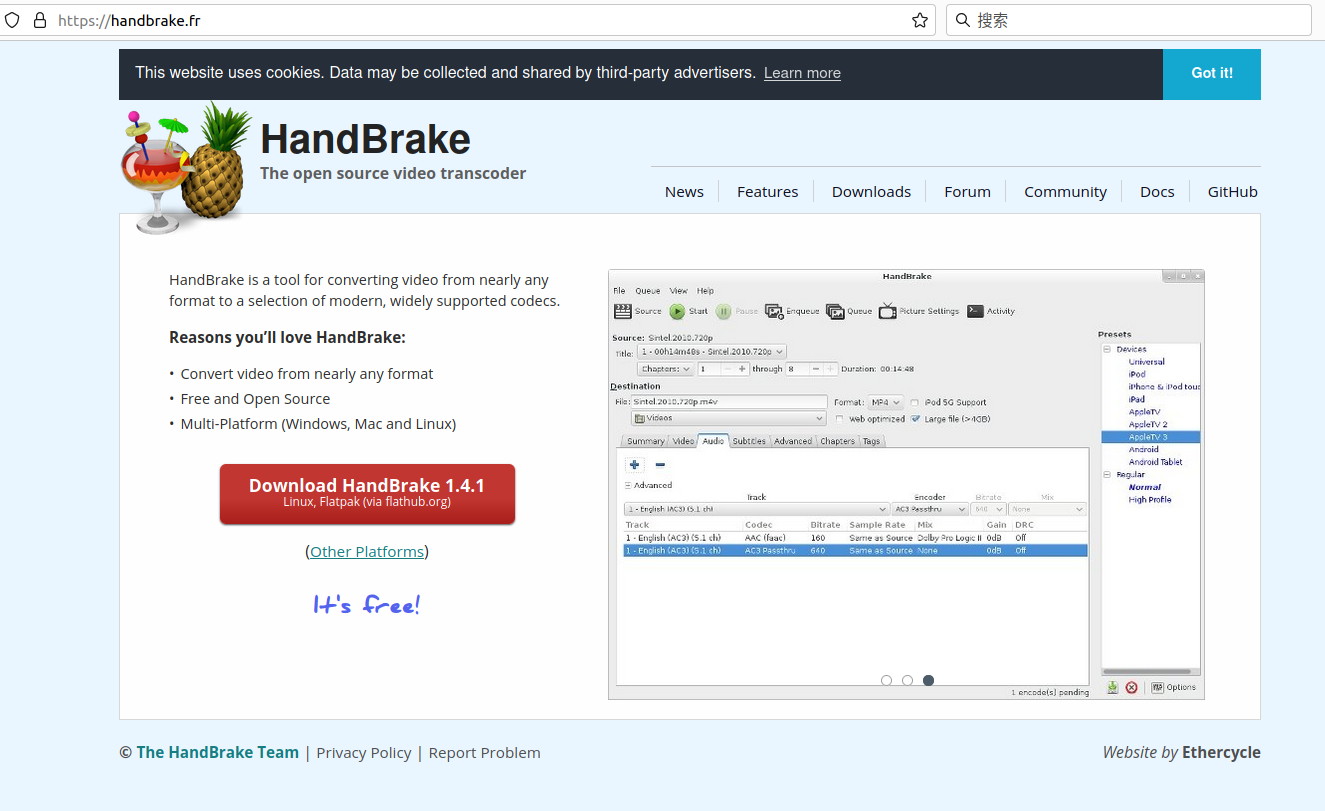Screen dimensions: 1325x811
Task: Click the green save-preset icon below the presets list
Action: (x=1112, y=687)
